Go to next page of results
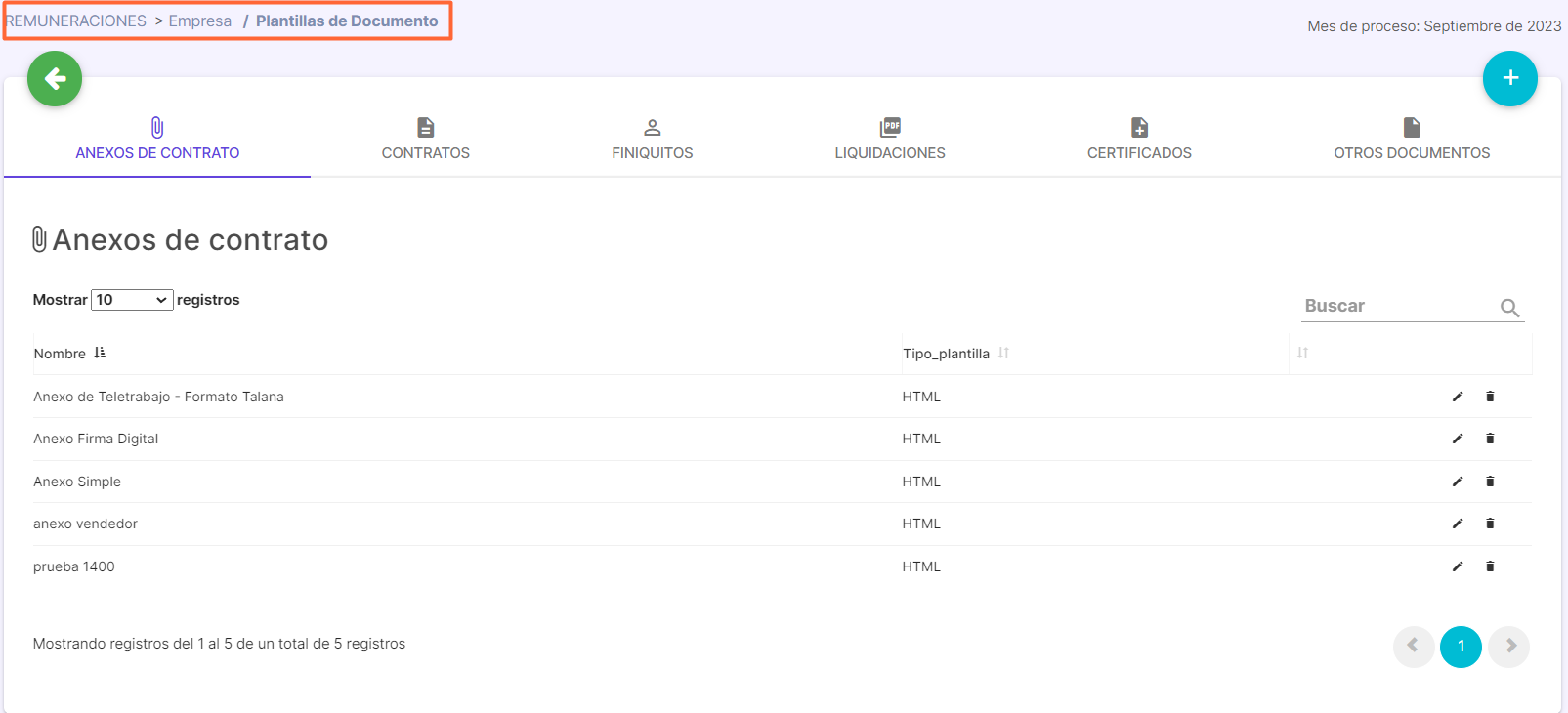The height and width of the screenshot is (713, 1568). point(1509,647)
